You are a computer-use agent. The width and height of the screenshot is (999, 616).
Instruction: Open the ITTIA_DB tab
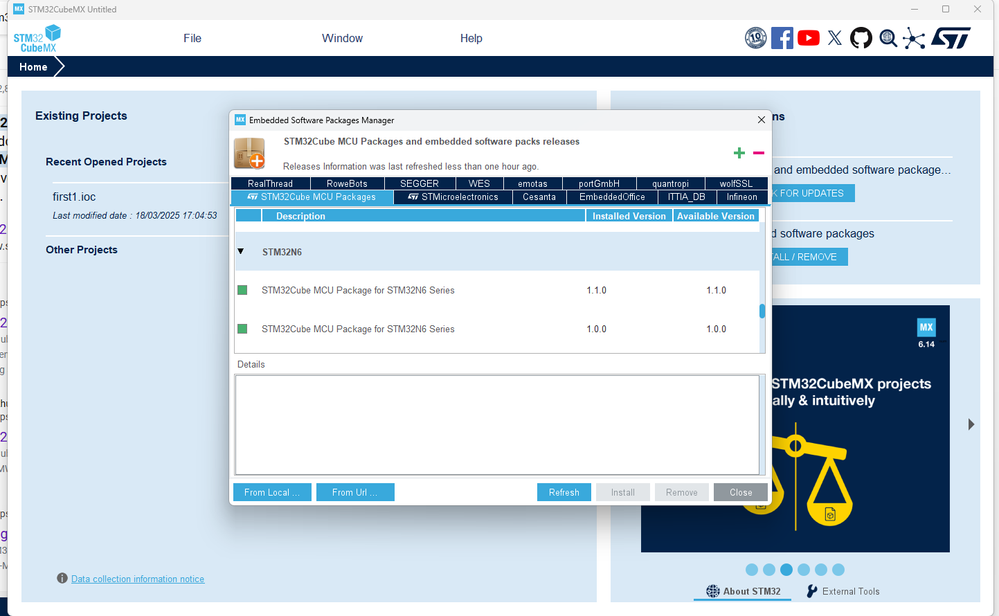coord(686,197)
